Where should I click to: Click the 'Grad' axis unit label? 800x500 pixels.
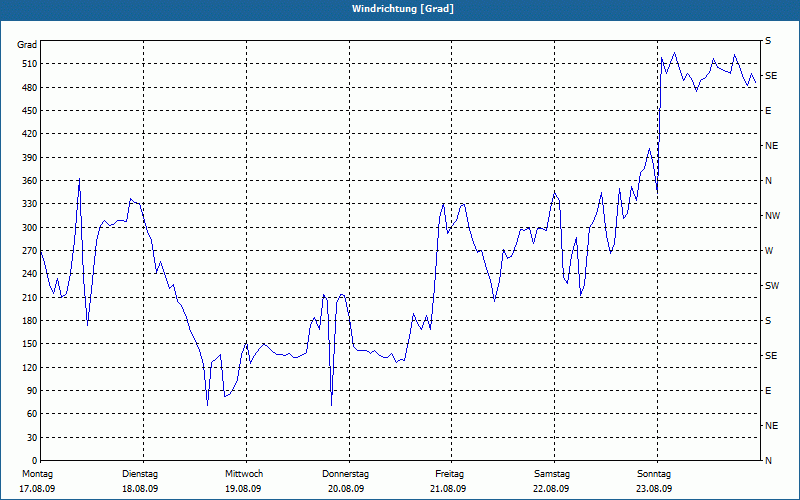pos(27,45)
